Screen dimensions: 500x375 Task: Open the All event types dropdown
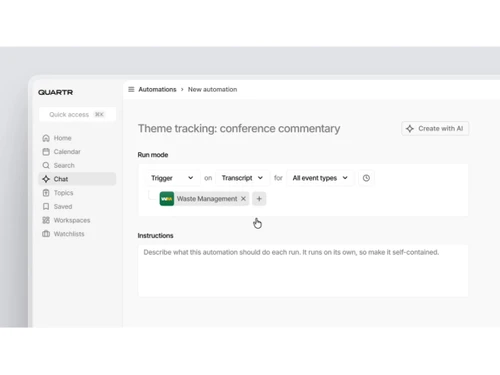(320, 178)
